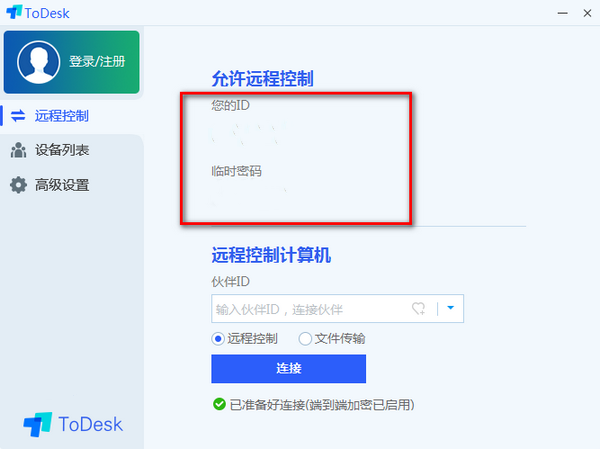
Task: Focus the 伙伴ID input field
Action: coord(337,309)
